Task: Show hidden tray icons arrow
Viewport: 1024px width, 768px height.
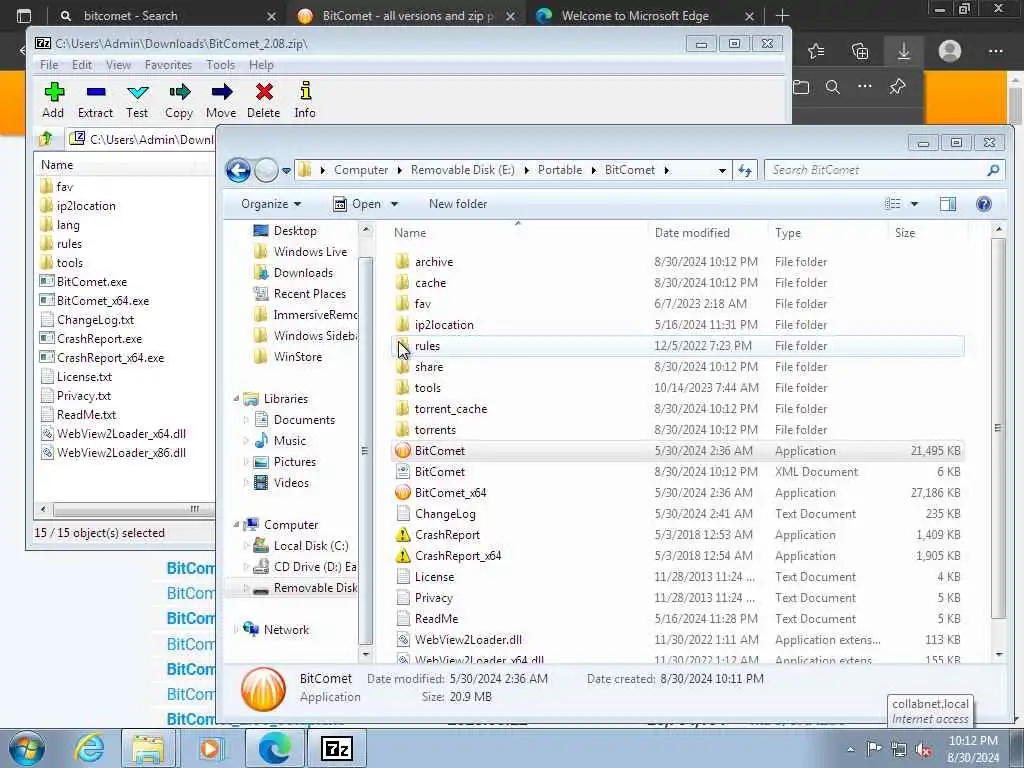Action: point(850,750)
